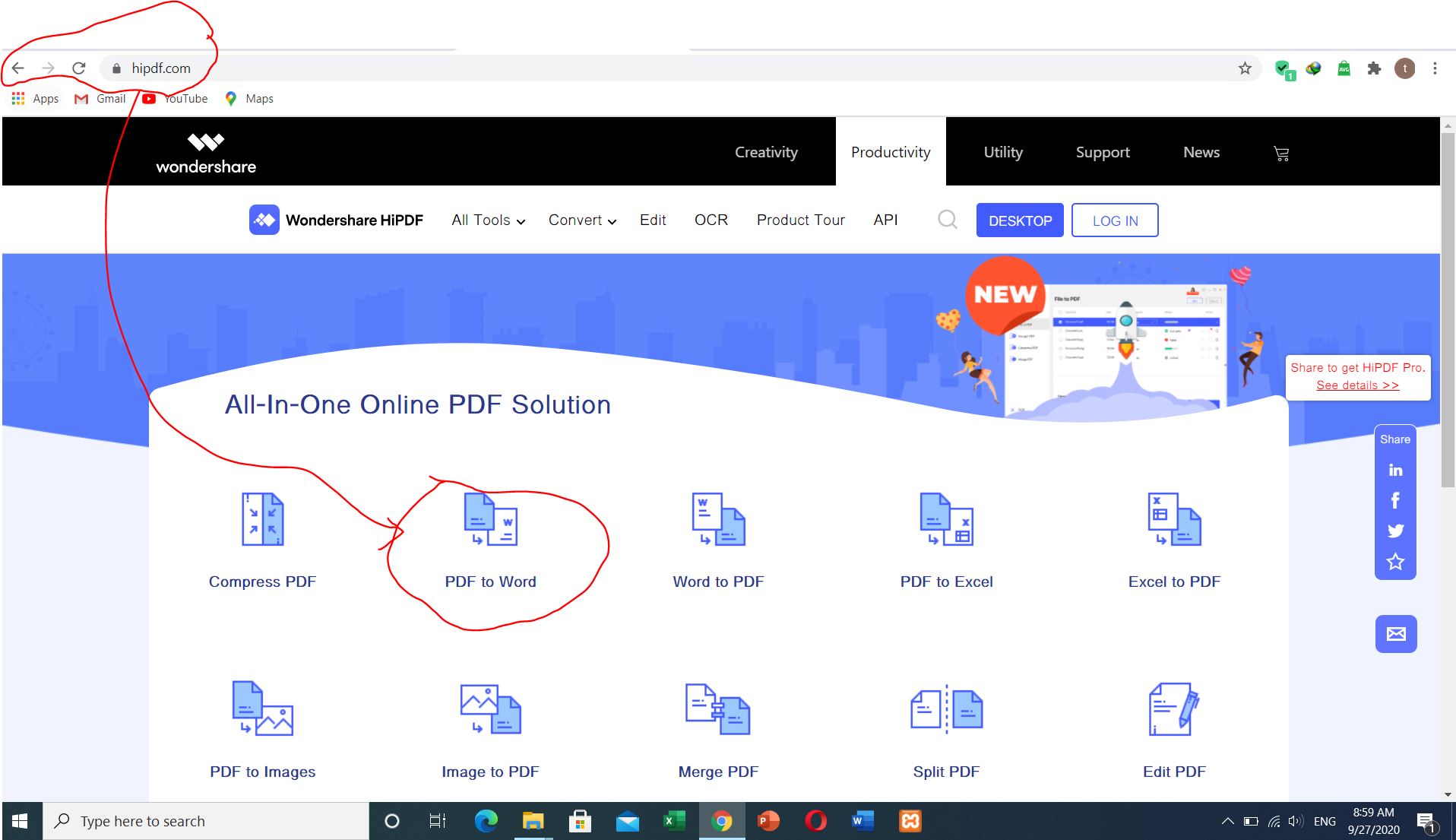Click the PDF to Excel text link
The width and height of the screenshot is (1456, 840).
pyautogui.click(x=946, y=582)
